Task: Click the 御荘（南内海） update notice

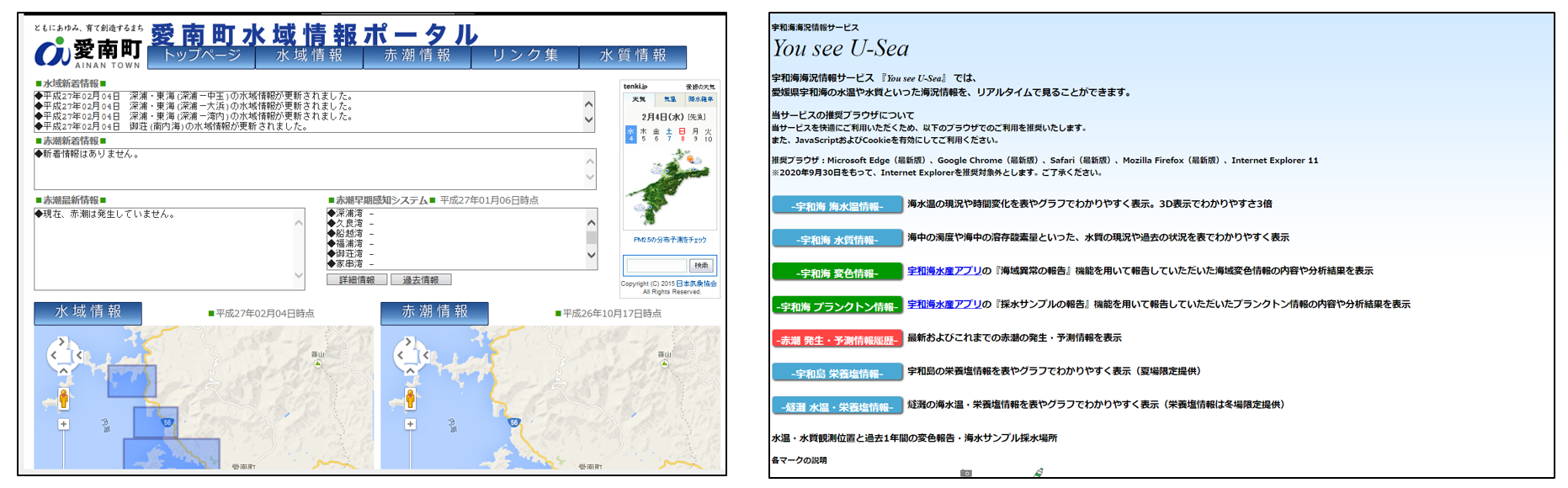Action: tap(171, 126)
